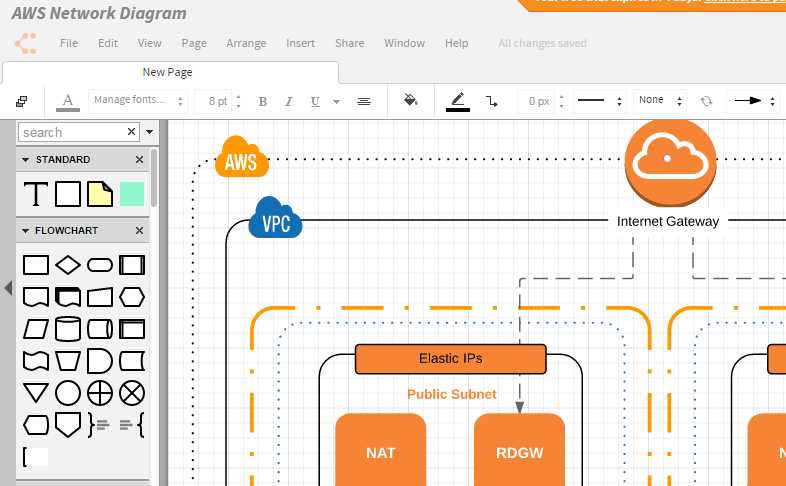This screenshot has width=786, height=486.
Task: Open the line style dropdown
Action: [599, 101]
